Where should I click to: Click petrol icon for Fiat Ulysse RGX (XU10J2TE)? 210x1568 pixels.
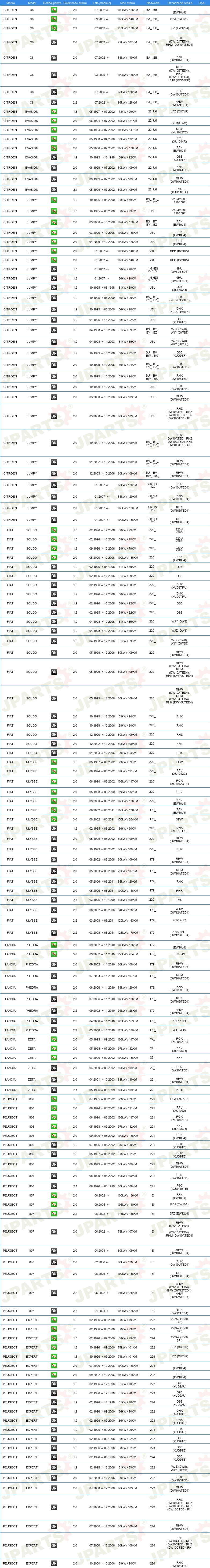click(x=54, y=781)
